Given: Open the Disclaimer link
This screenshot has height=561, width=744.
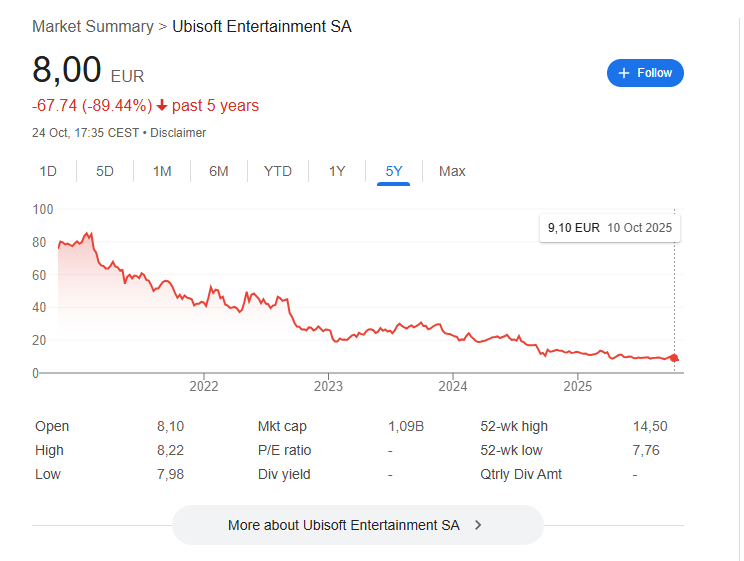Looking at the screenshot, I should [x=178, y=132].
